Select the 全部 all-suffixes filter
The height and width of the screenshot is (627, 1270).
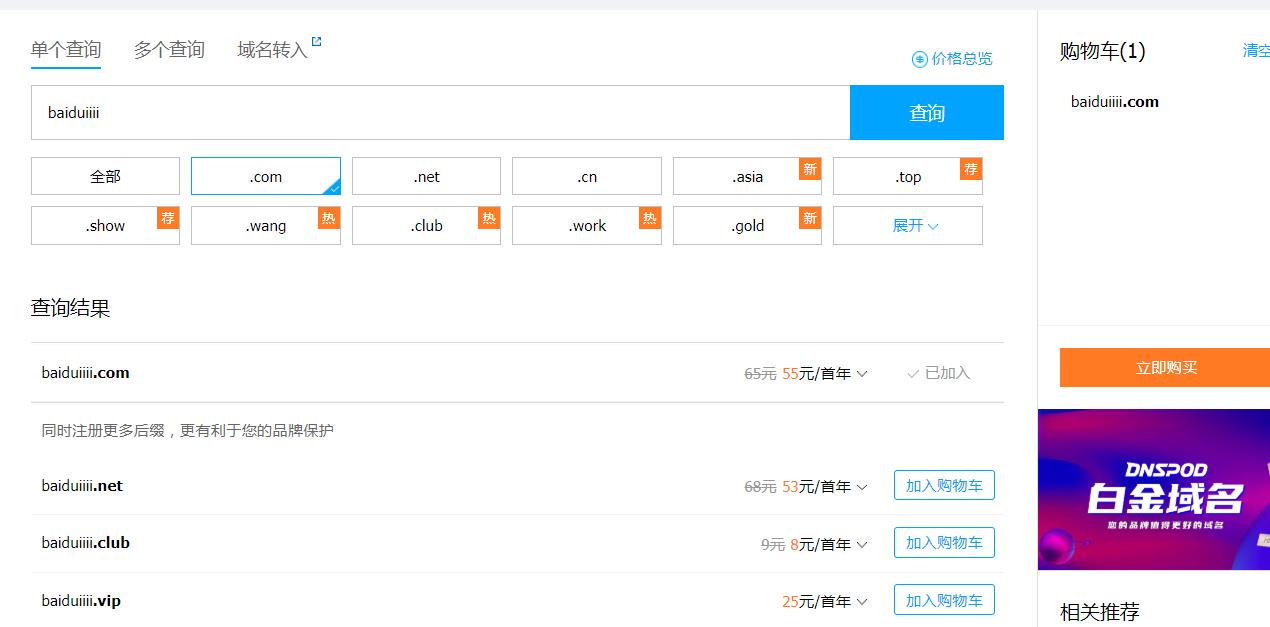(105, 176)
